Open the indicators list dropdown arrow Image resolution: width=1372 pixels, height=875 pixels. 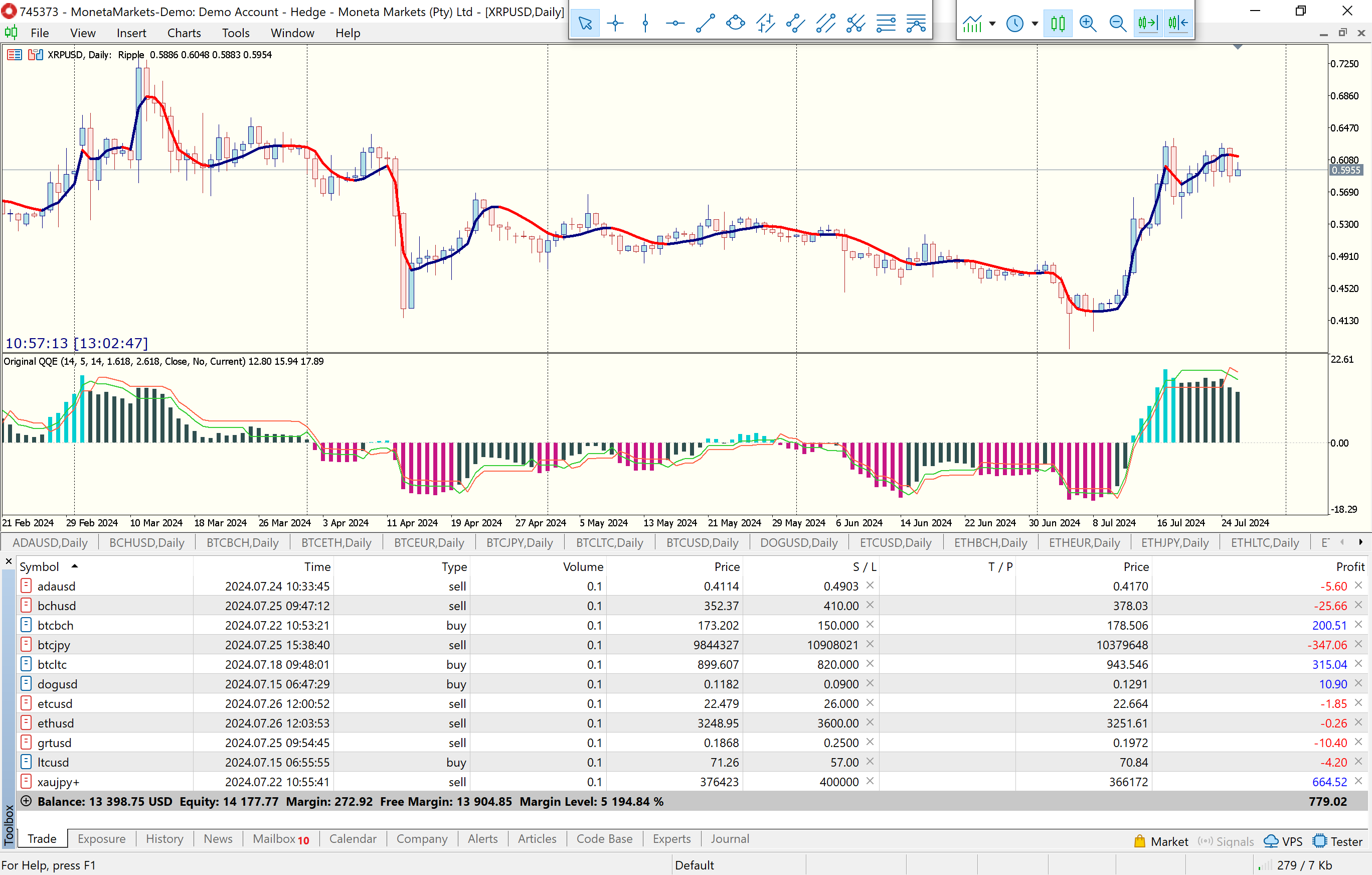[992, 24]
